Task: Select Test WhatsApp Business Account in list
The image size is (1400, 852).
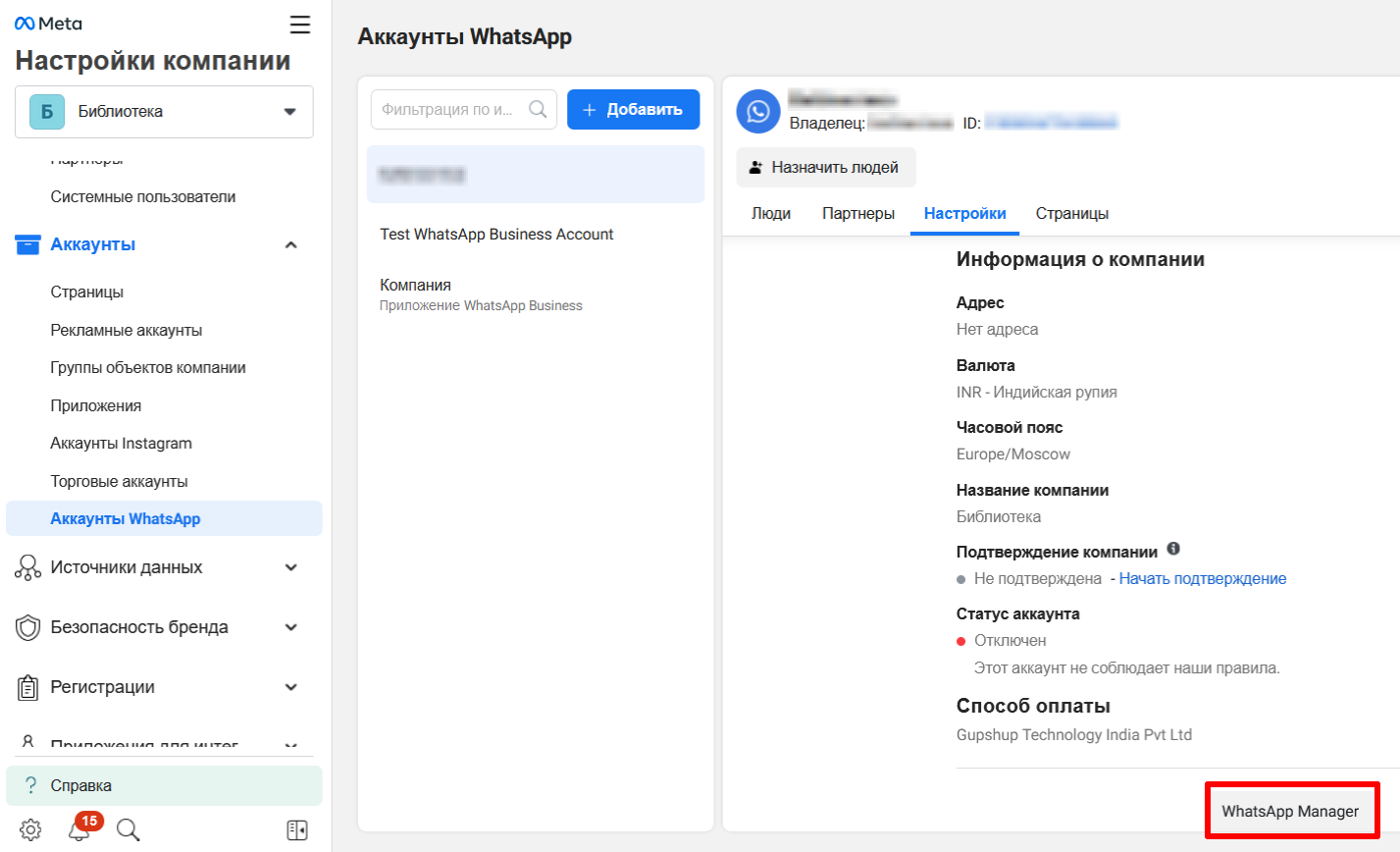Action: tap(496, 235)
